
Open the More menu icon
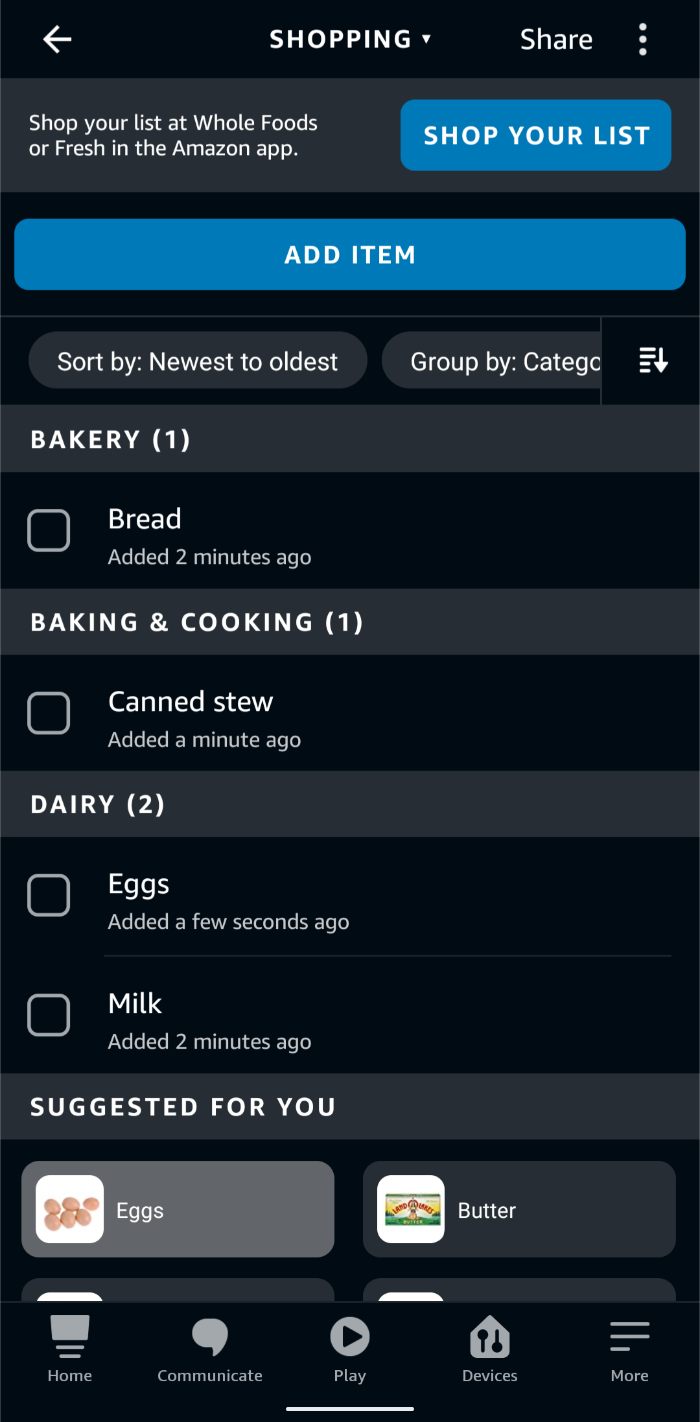pos(629,1337)
